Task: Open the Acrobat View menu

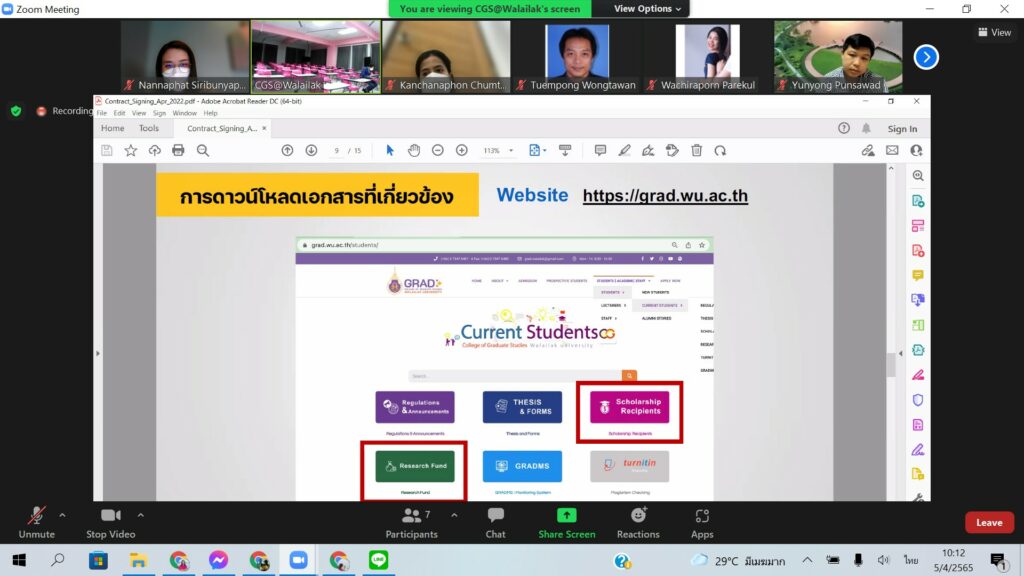Action: pos(138,113)
